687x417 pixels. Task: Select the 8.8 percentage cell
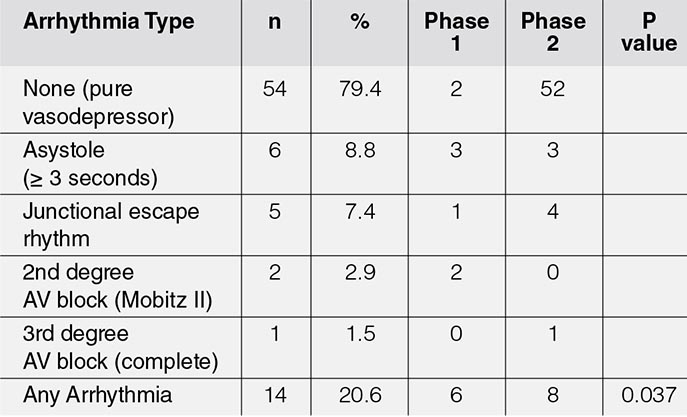coord(360,150)
